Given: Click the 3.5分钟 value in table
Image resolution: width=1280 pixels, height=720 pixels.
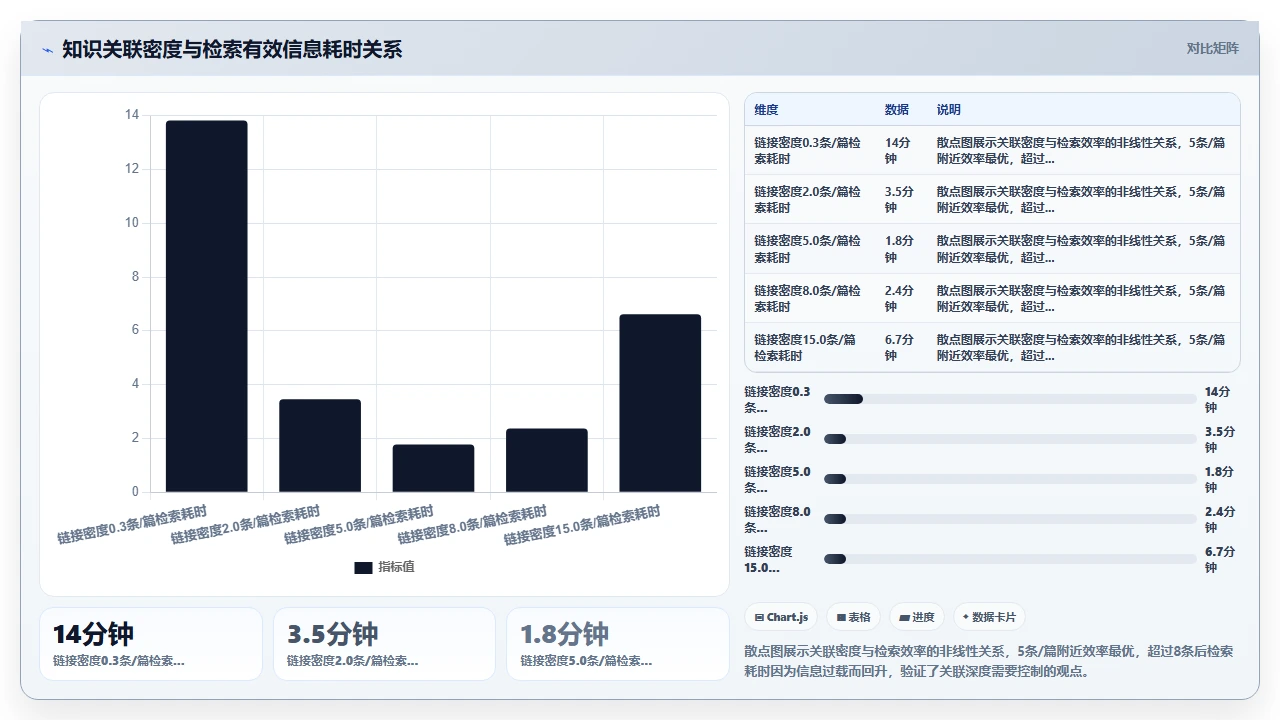Looking at the screenshot, I should click(900, 199).
